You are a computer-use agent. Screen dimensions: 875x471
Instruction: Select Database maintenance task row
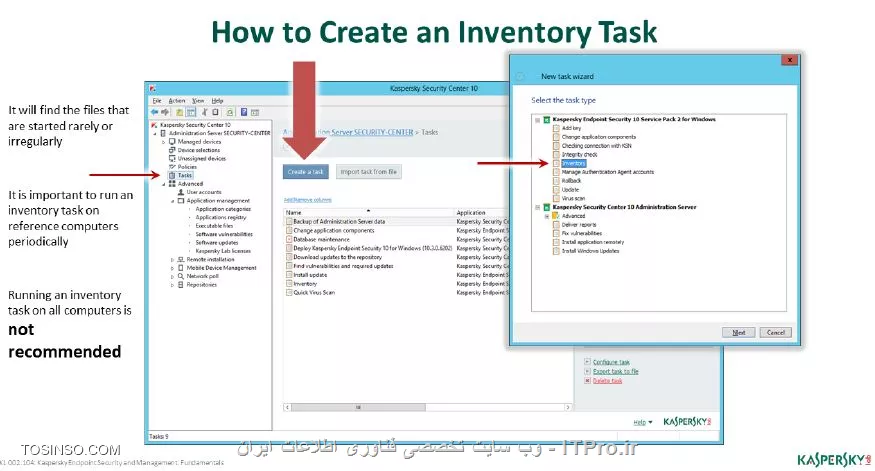click(321, 239)
